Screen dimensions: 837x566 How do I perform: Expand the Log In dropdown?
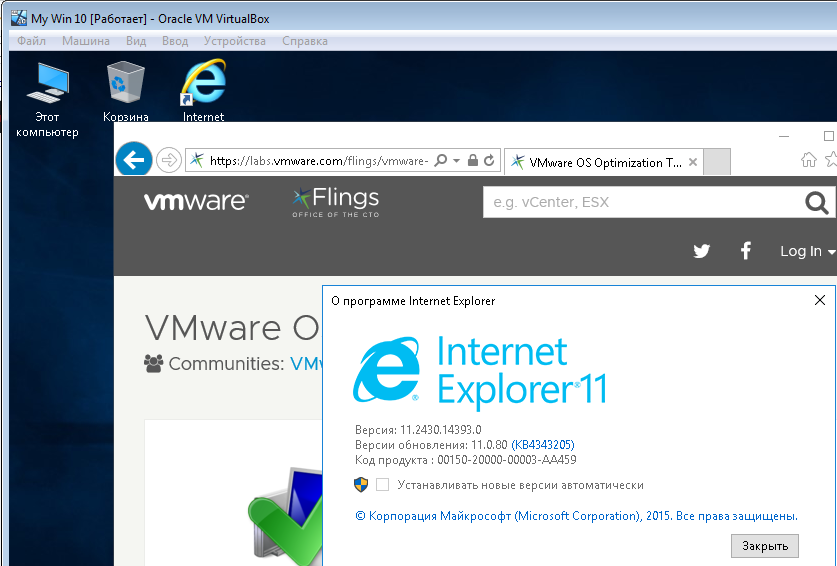click(807, 251)
